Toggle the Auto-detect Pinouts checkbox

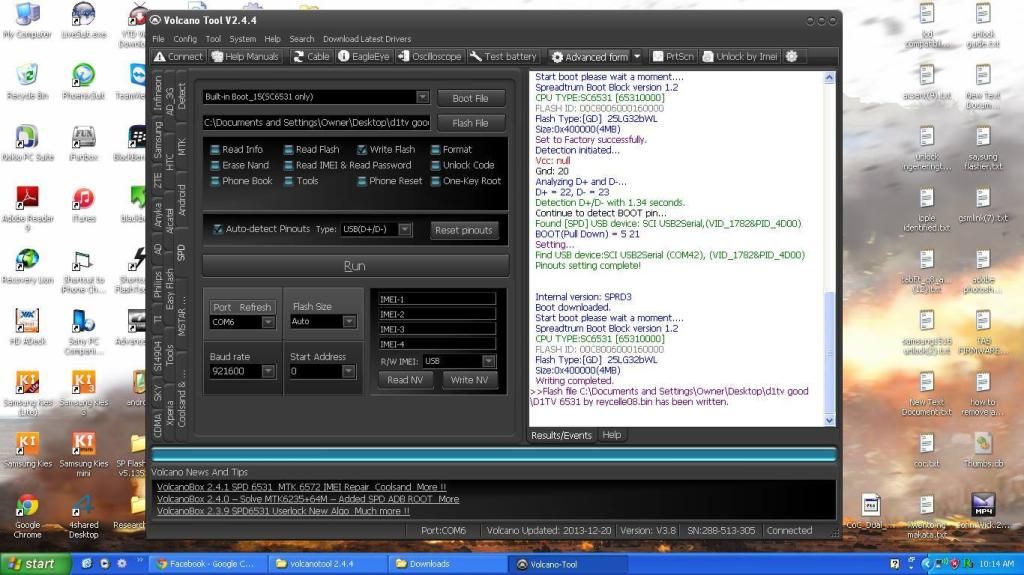(x=218, y=229)
